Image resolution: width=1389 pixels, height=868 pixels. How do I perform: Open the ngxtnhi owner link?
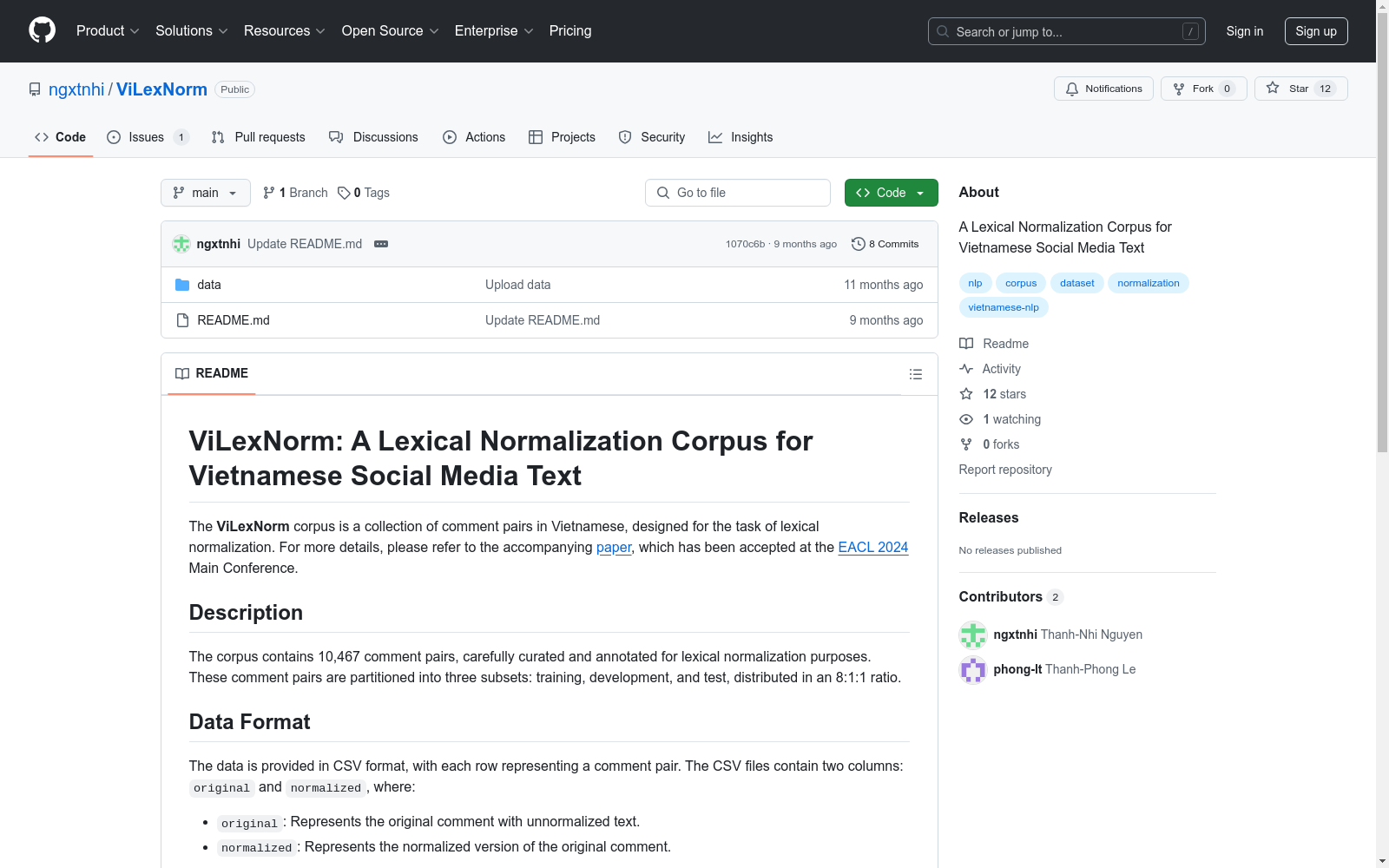point(76,89)
